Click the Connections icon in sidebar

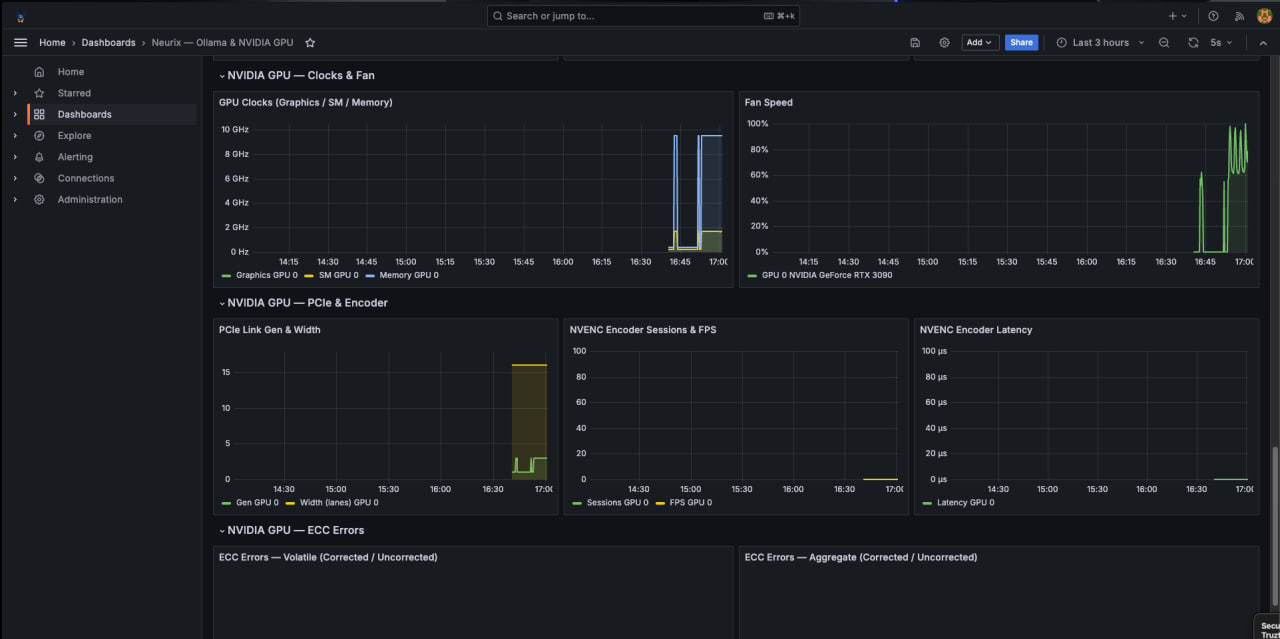pyautogui.click(x=39, y=178)
